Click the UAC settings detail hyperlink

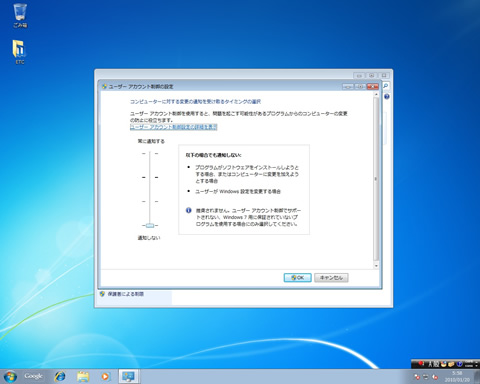tap(174, 127)
